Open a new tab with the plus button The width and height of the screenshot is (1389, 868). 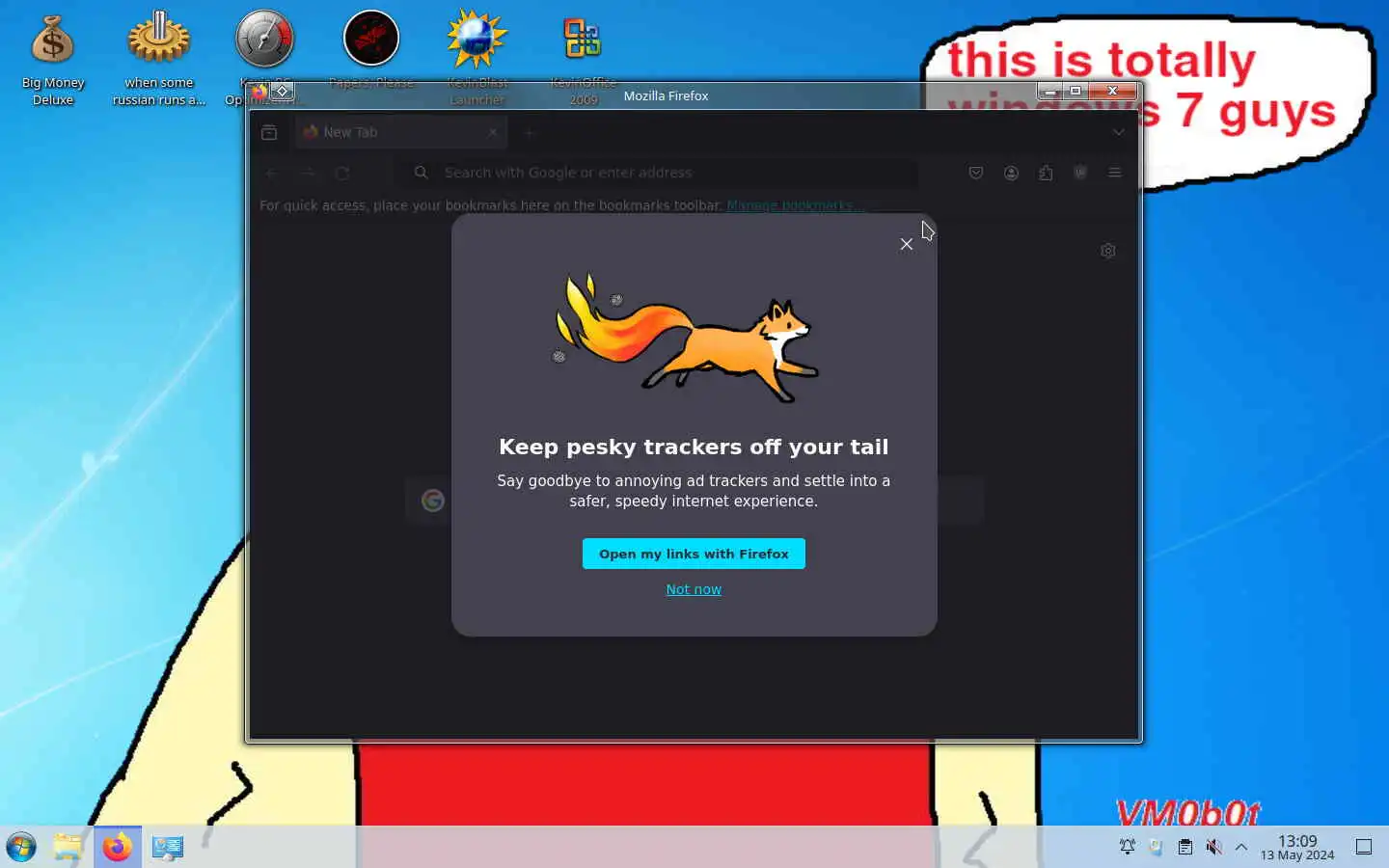(x=529, y=132)
